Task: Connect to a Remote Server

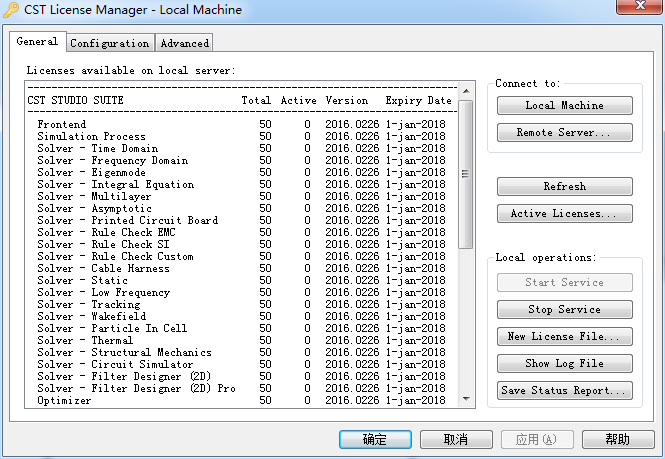Action: point(564,132)
